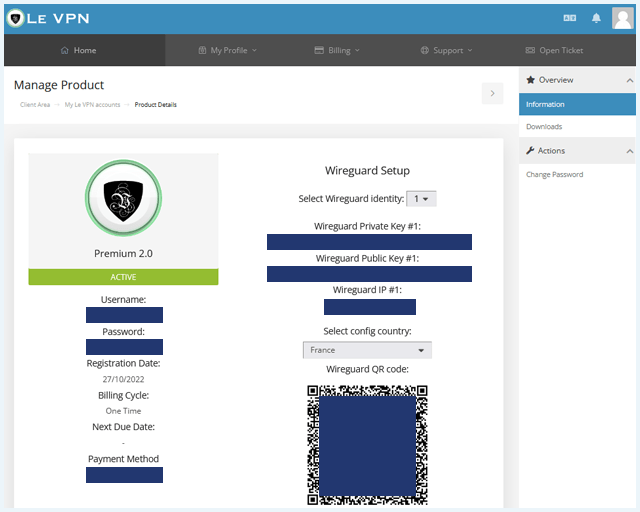The height and width of the screenshot is (512, 640).
Task: Collapse the Overview panel chevron
Action: pyautogui.click(x=630, y=80)
